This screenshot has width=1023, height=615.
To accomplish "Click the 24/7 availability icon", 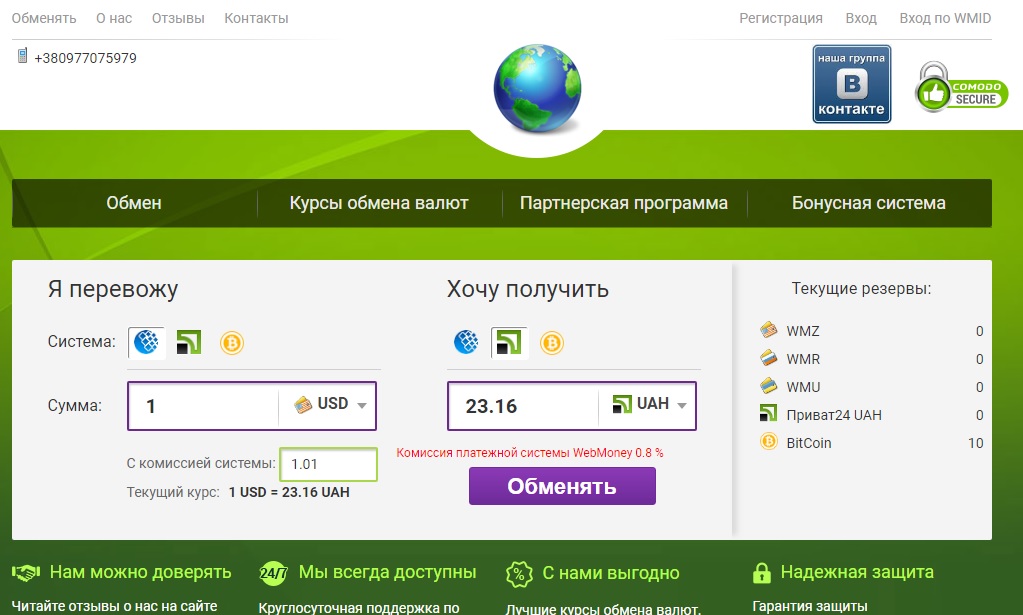I will (273, 573).
